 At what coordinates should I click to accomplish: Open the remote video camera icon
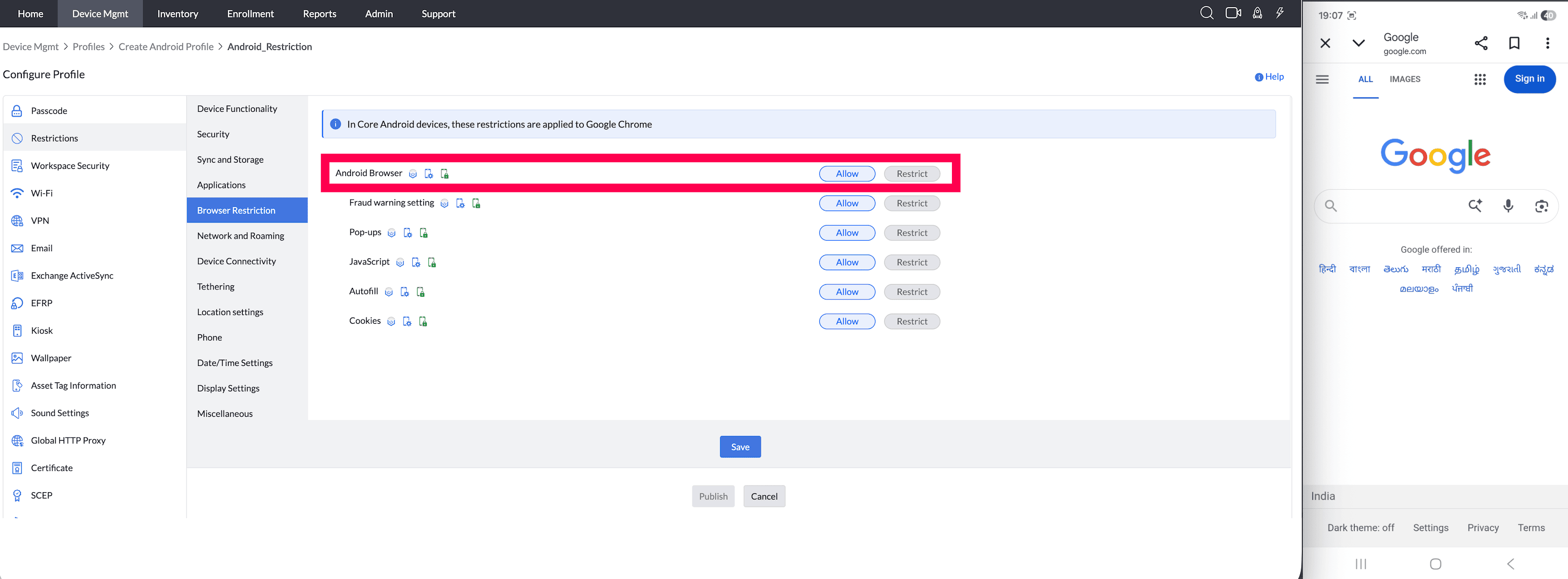point(1233,13)
